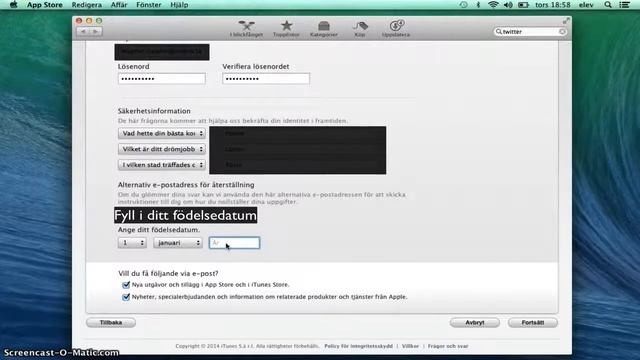Open the 'Vad hette din bästa' question dropdown
The width and height of the screenshot is (640, 360).
tap(162, 133)
